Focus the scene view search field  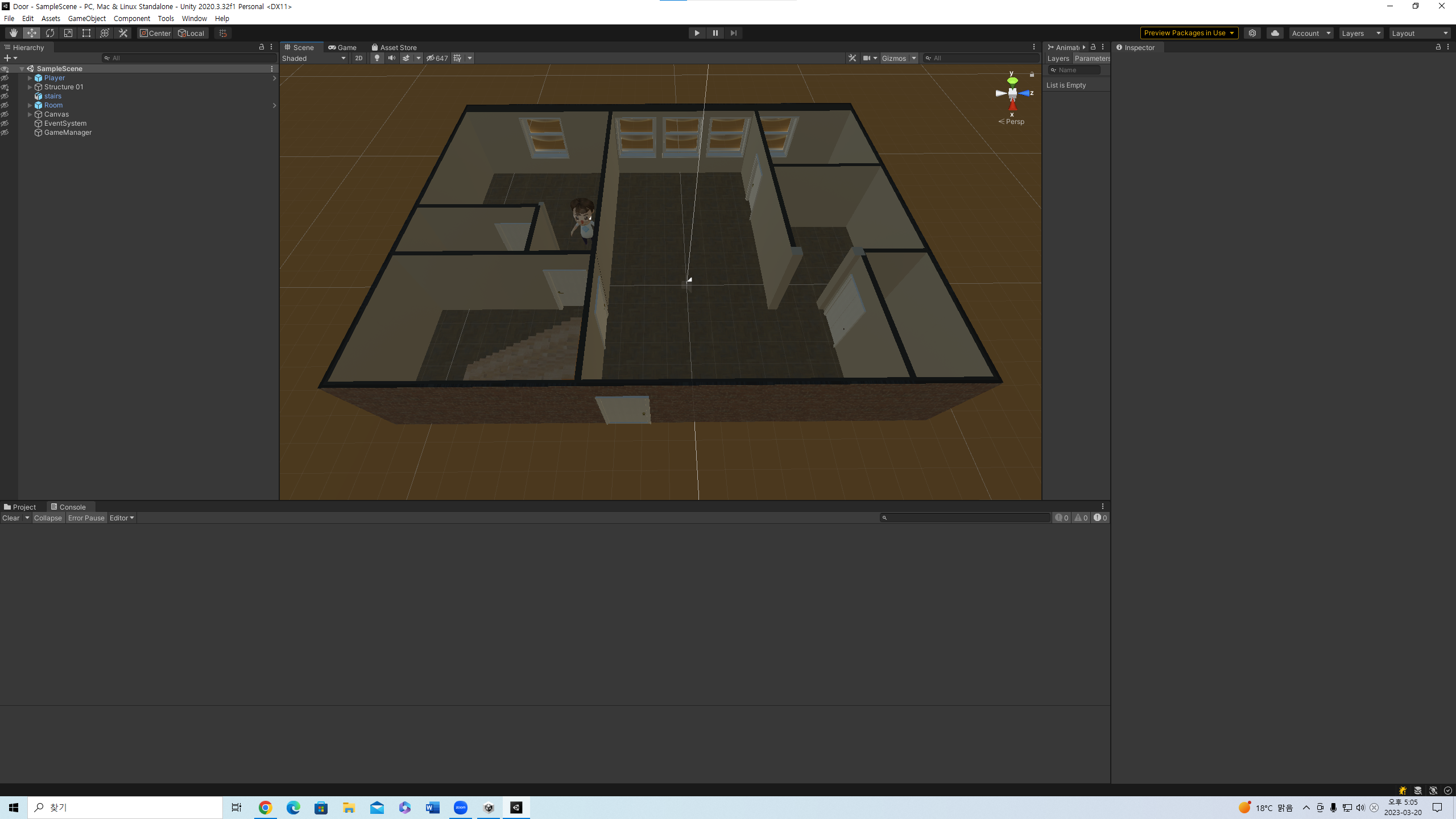tap(982, 58)
